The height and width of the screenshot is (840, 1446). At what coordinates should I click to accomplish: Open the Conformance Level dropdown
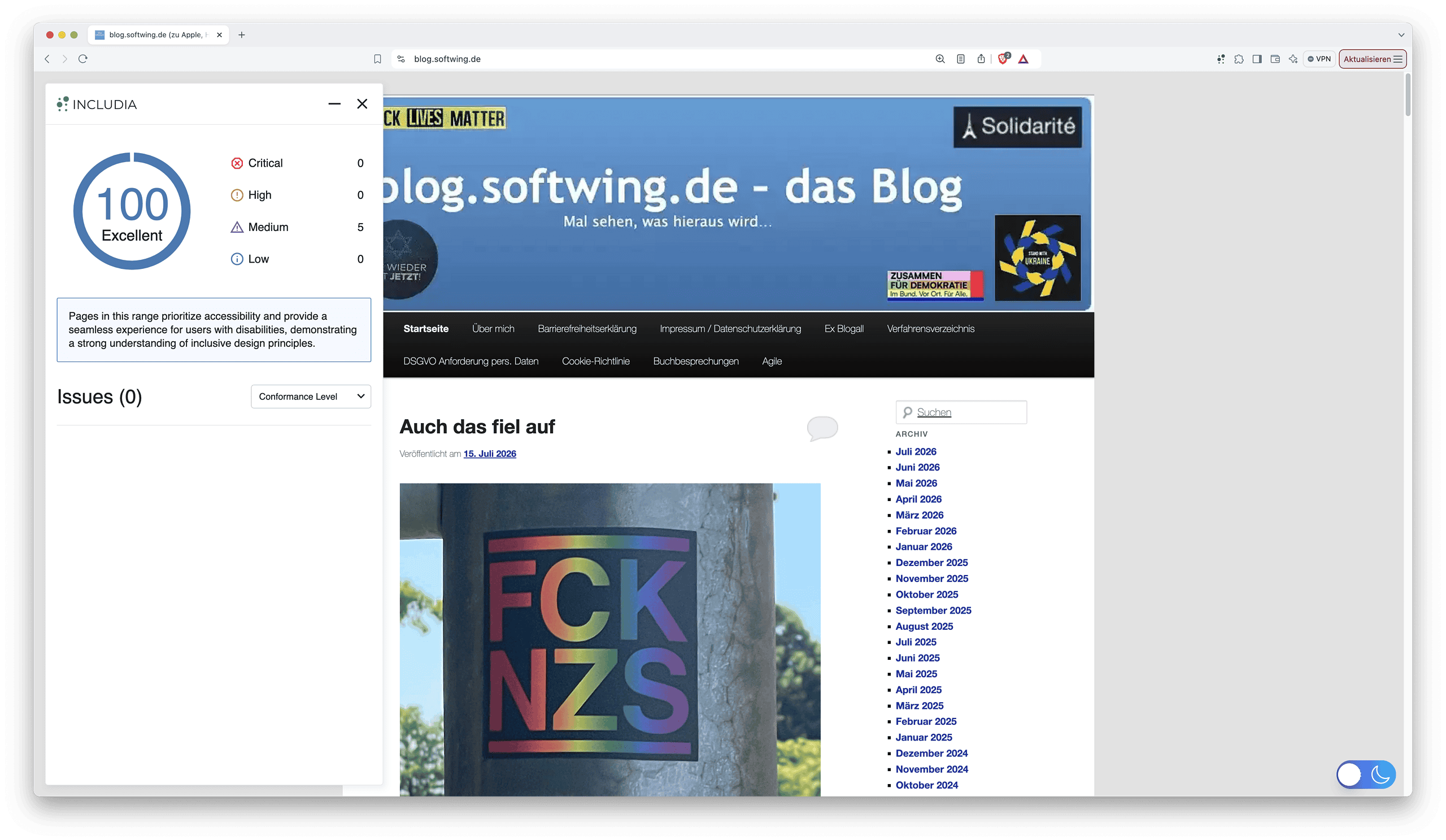(311, 397)
